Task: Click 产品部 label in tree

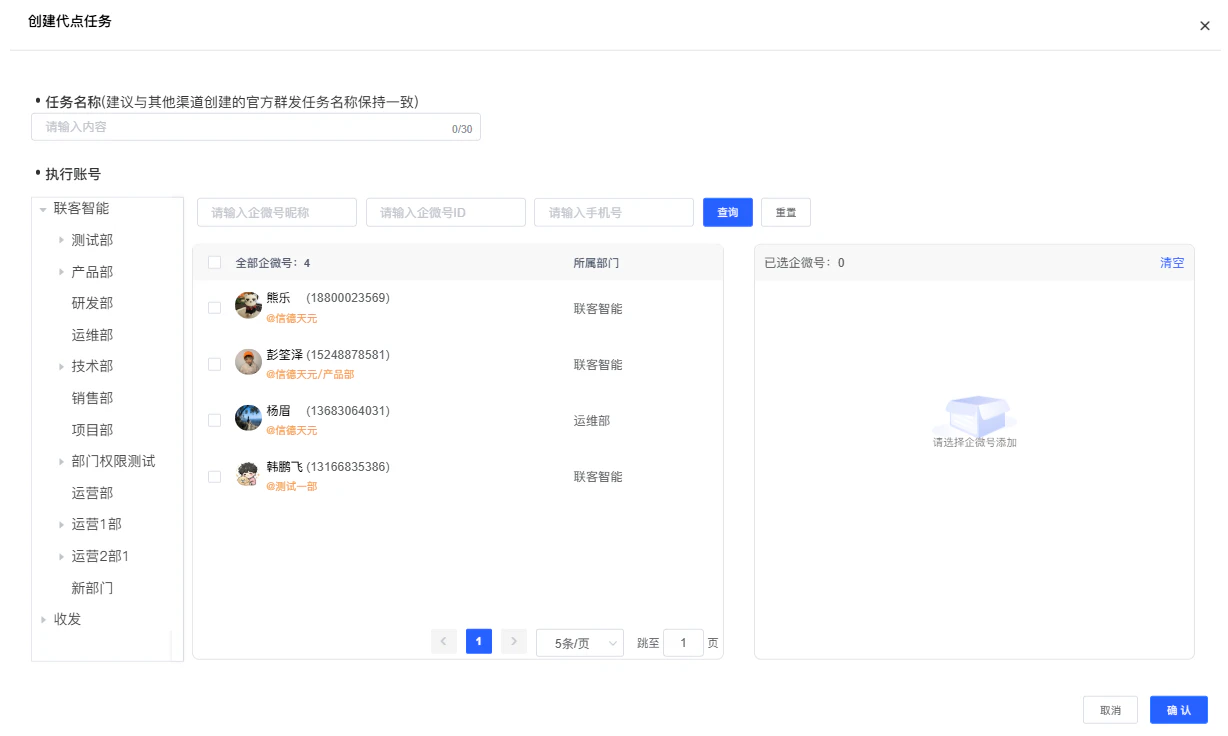Action: [x=92, y=272]
